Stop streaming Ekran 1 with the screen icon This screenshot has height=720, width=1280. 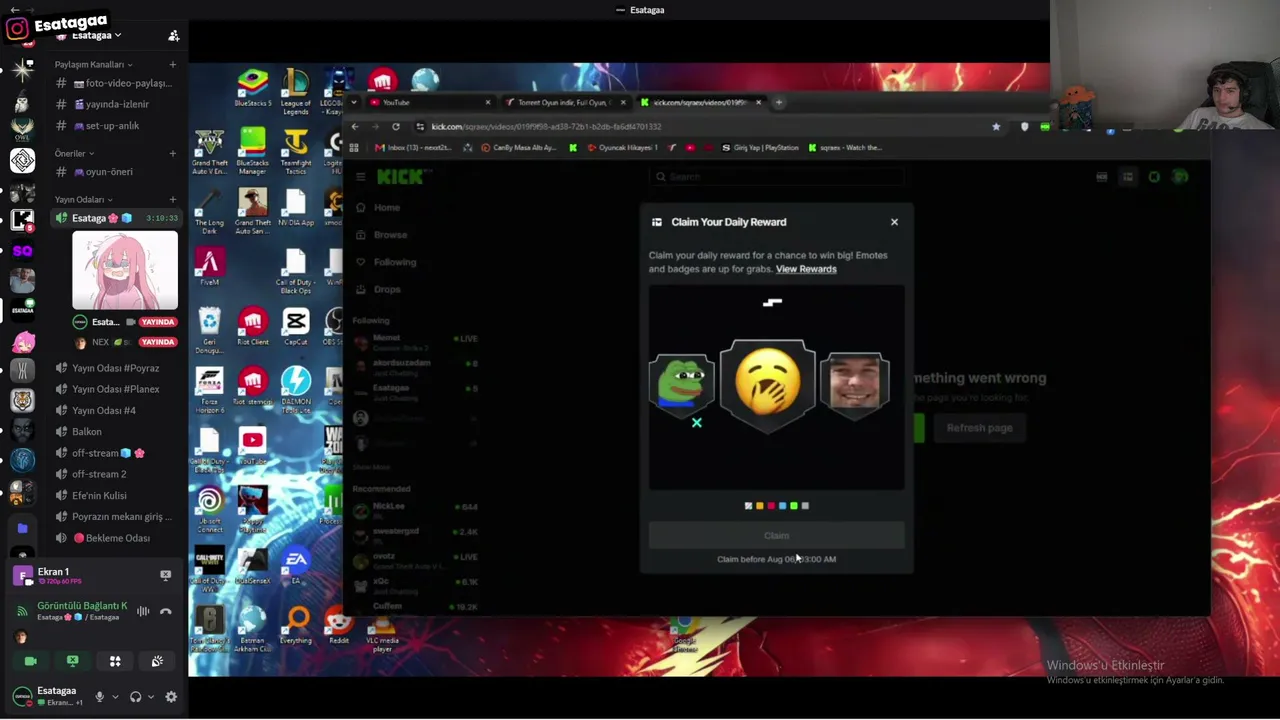click(166, 575)
